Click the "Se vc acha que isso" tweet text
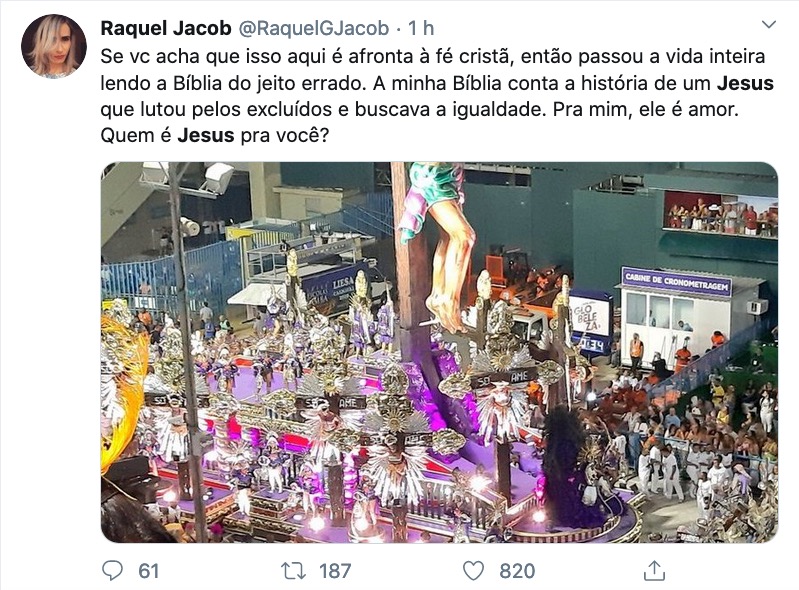Image resolution: width=799 pixels, height=590 pixels. point(437,96)
